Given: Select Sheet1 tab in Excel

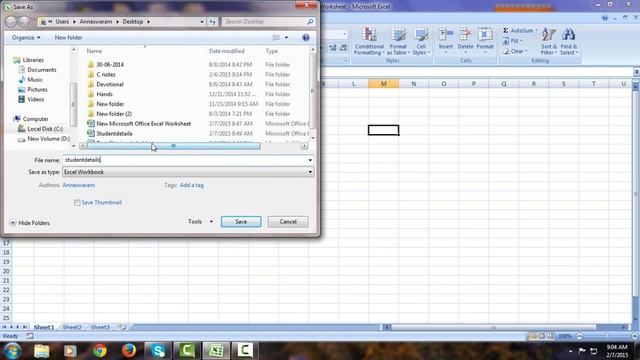Looking at the screenshot, I should click(x=44, y=327).
